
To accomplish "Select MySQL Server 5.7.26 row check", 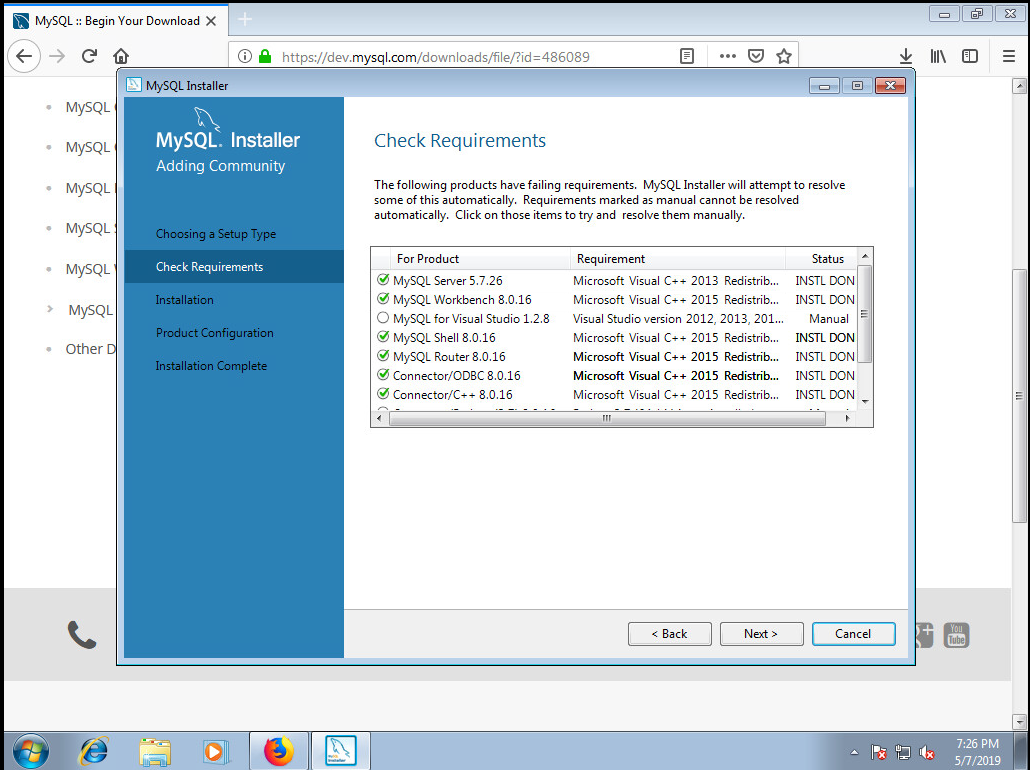I will (383, 280).
